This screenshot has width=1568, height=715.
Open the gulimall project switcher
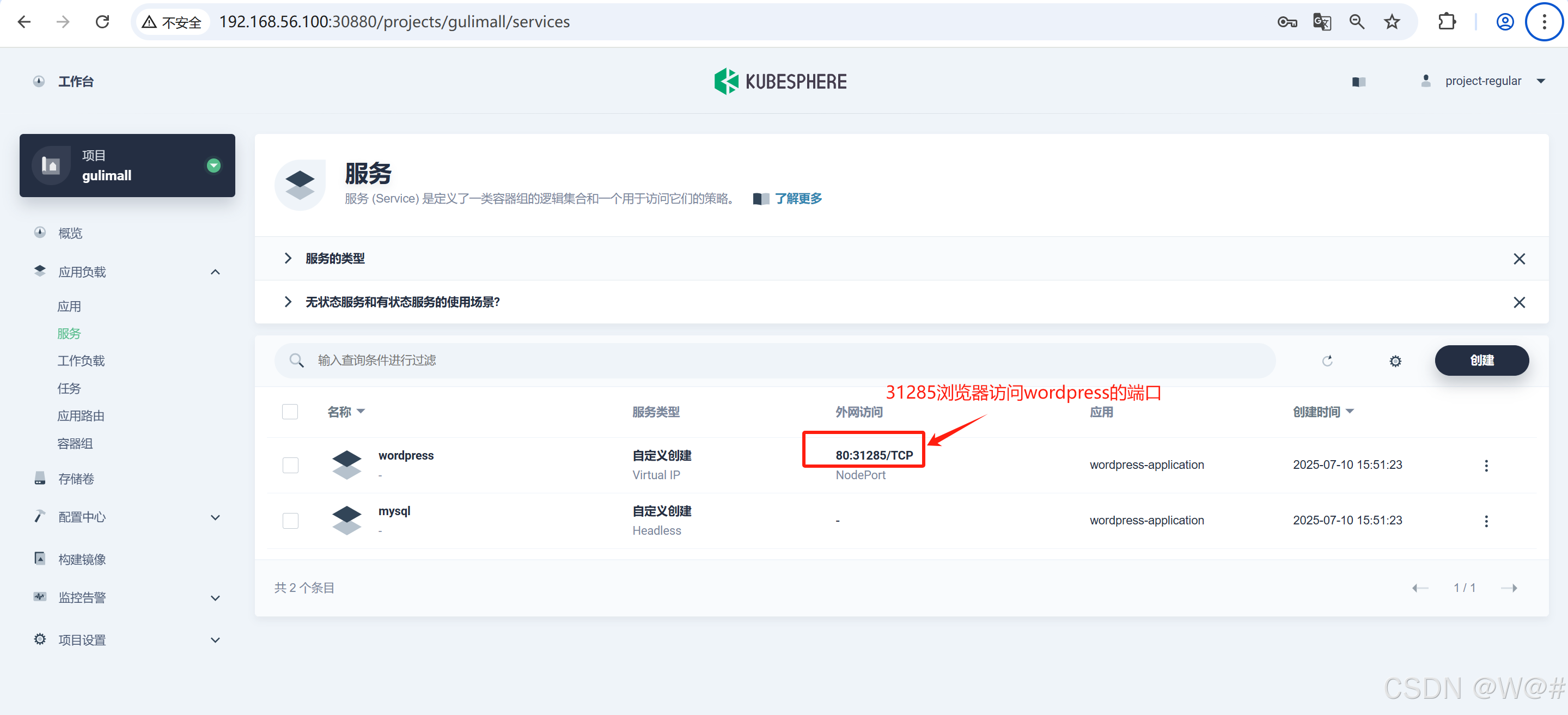(127, 166)
